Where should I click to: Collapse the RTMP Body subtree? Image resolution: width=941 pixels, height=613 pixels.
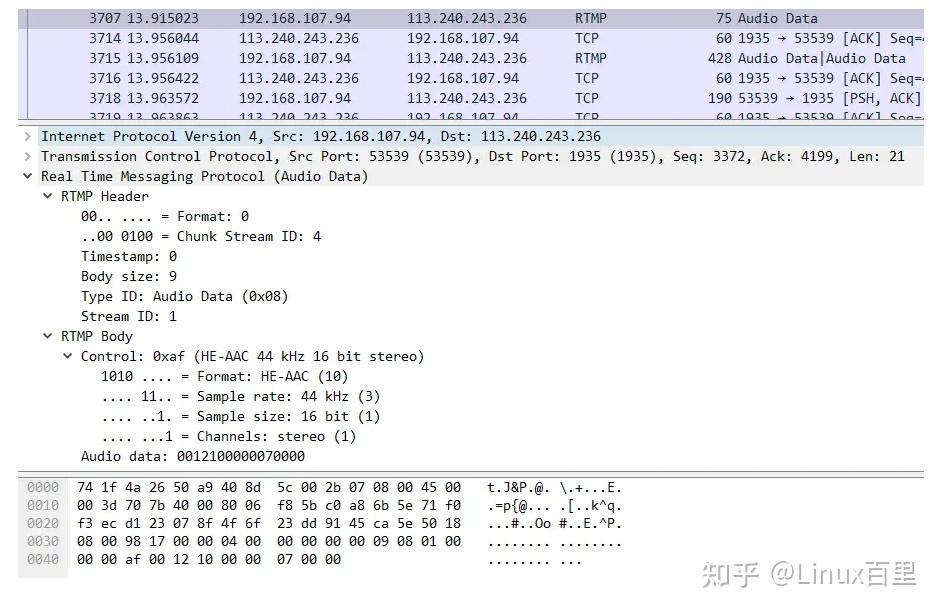[x=48, y=336]
